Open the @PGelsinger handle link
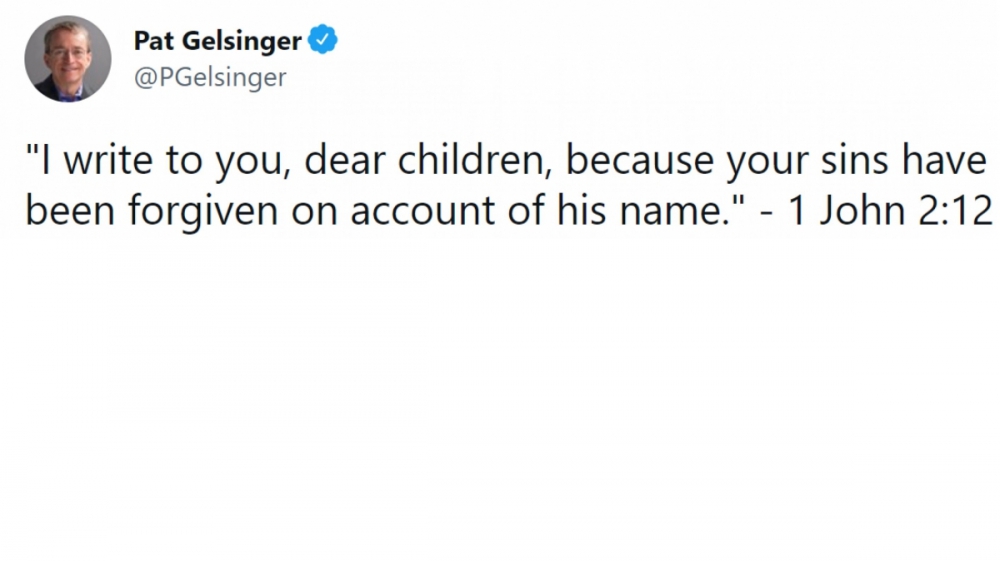This screenshot has width=1000, height=561. pyautogui.click(x=210, y=77)
